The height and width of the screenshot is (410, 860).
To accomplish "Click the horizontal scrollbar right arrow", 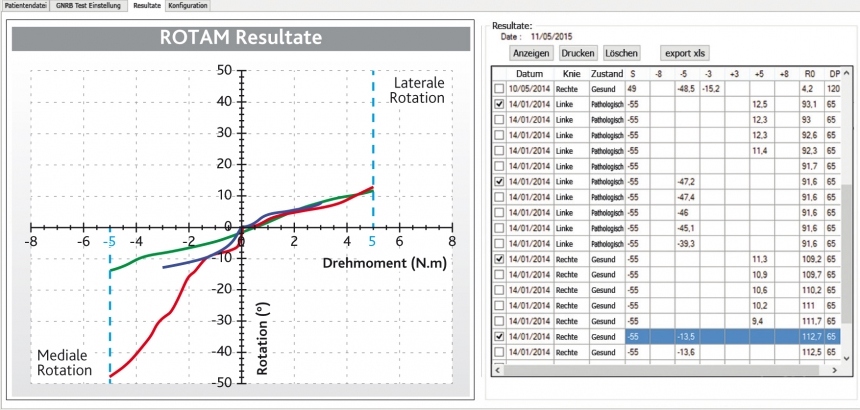I will coord(834,371).
